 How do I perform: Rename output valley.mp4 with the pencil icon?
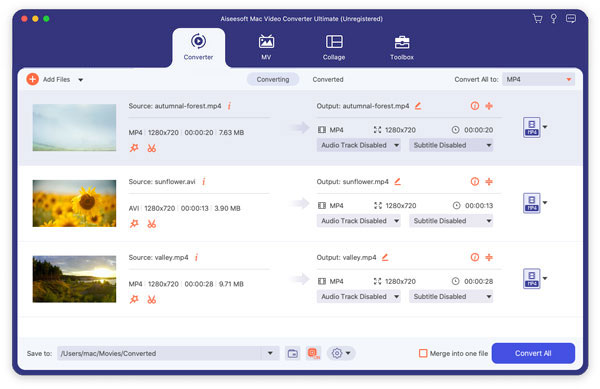tap(385, 257)
